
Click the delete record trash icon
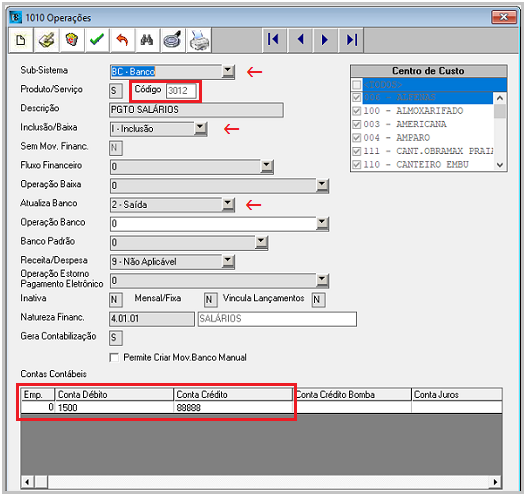pos(72,40)
